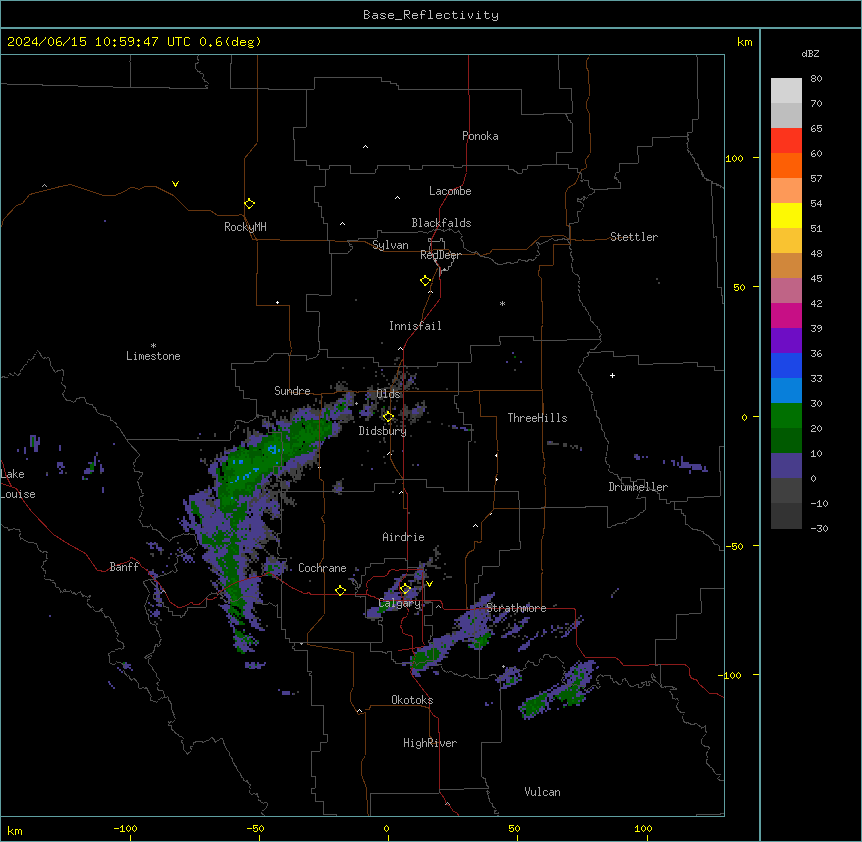The width and height of the screenshot is (862, 842).
Task: Select the blue 33-36 dBZ legend swatch
Action: coord(786,365)
